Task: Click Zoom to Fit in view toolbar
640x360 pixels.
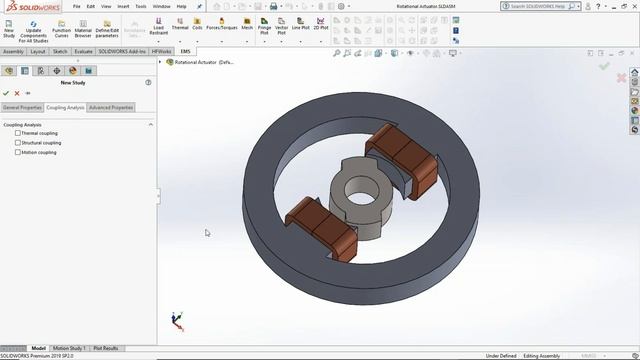Action: point(337,53)
